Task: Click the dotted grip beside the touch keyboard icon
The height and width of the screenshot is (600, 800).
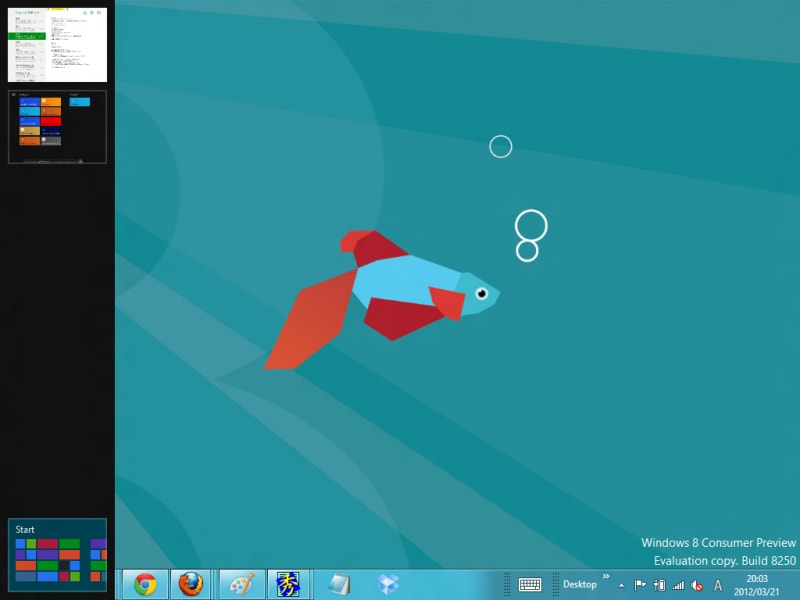Action: (508, 585)
